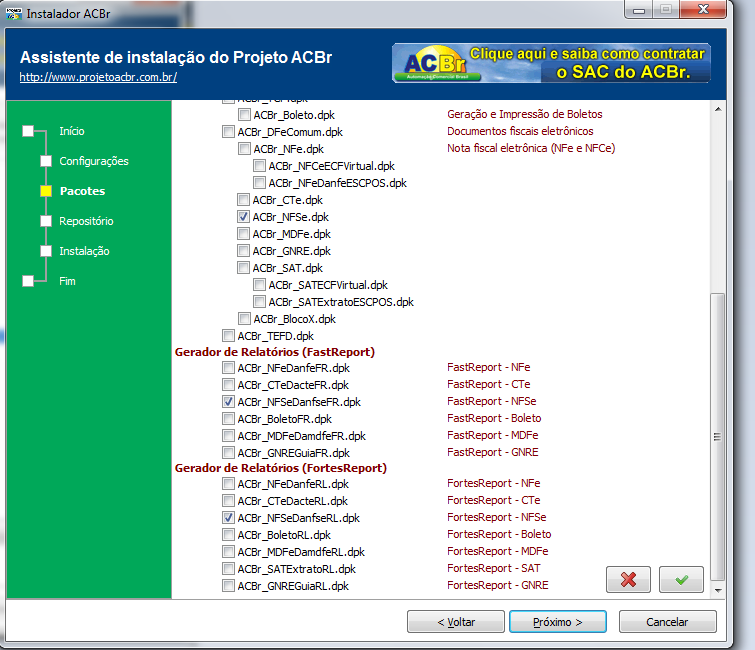755x650 pixels.
Task: Click the 'Gerador de Relatórios (FastReport)' heading
Action: coord(274,352)
